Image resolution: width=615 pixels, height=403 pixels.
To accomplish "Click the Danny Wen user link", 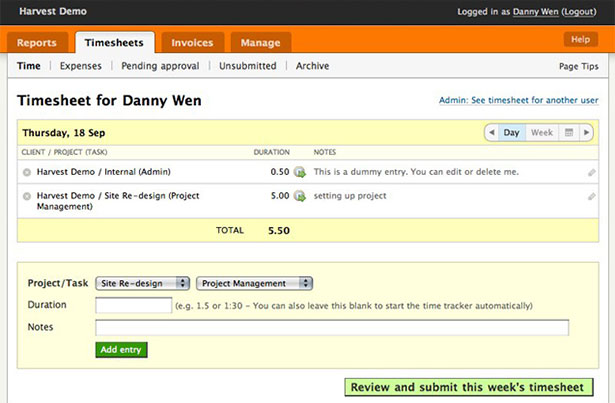I will [535, 12].
